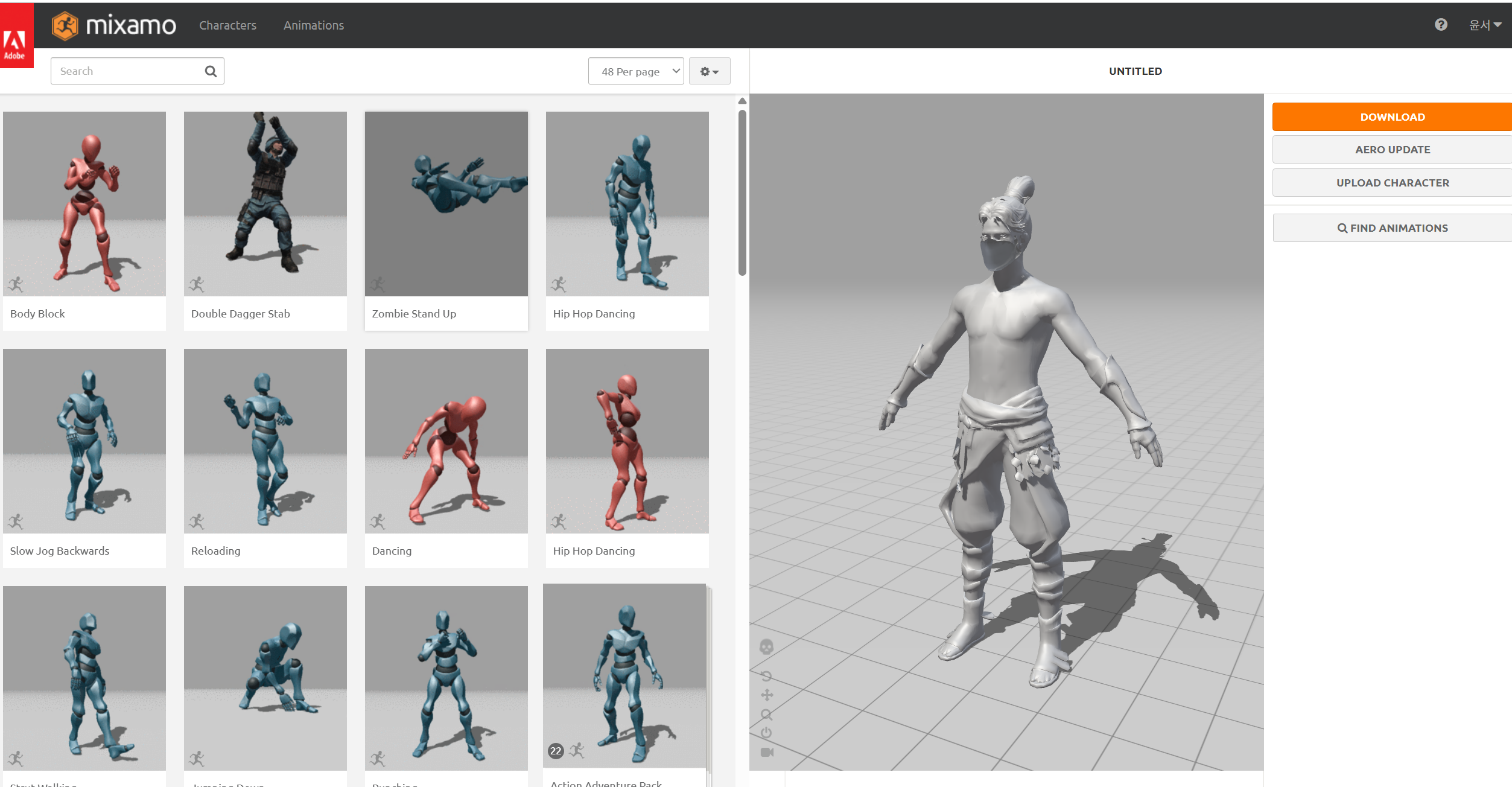This screenshot has width=1512, height=787.
Task: Open the help question mark icon
Action: pos(1441,25)
